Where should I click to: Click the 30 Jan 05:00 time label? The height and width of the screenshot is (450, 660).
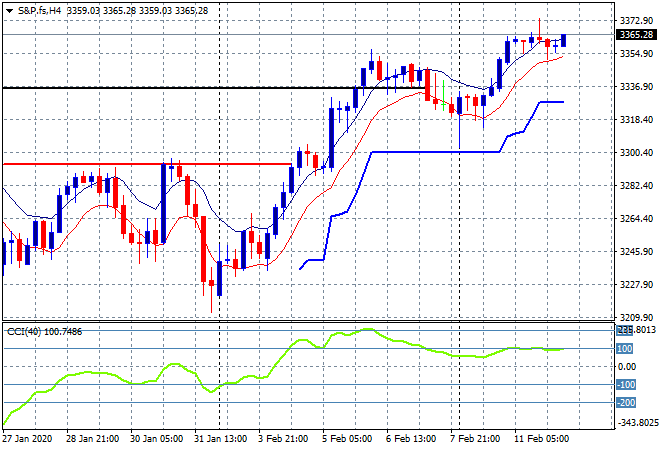tap(156, 439)
